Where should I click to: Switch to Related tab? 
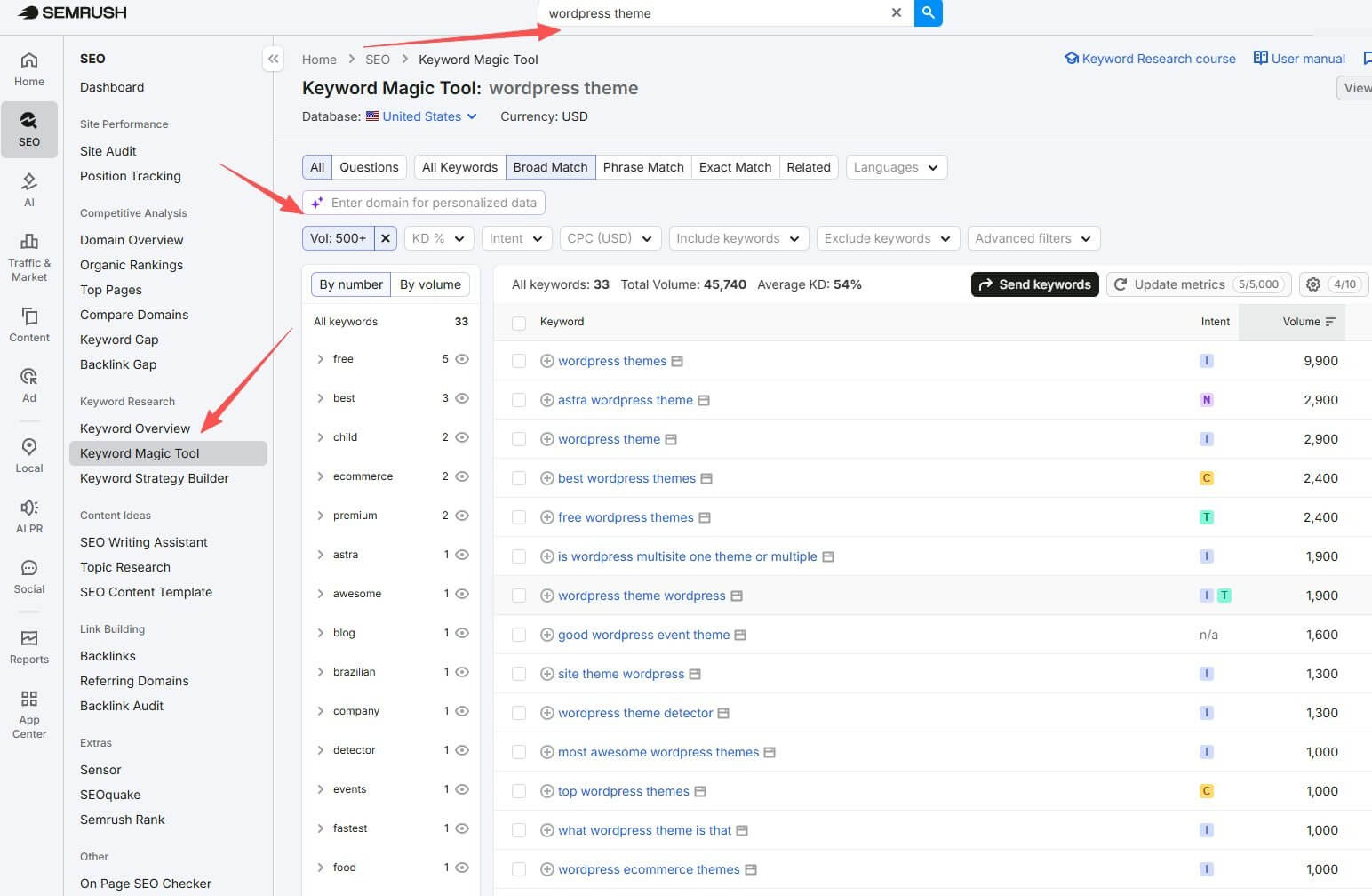pyautogui.click(x=809, y=167)
